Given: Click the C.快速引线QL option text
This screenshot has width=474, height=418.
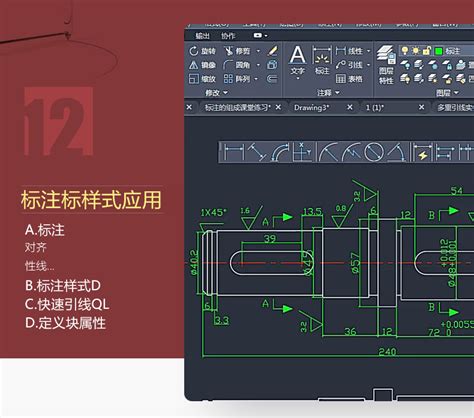Looking at the screenshot, I should (67, 304).
